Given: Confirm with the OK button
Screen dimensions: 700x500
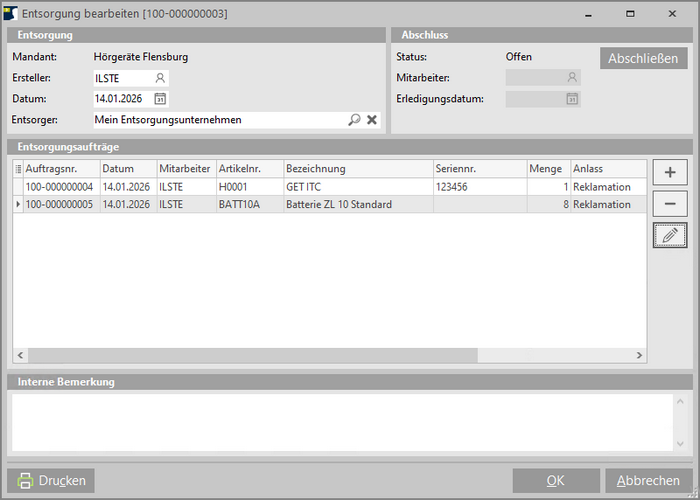Looking at the screenshot, I should click(556, 480).
